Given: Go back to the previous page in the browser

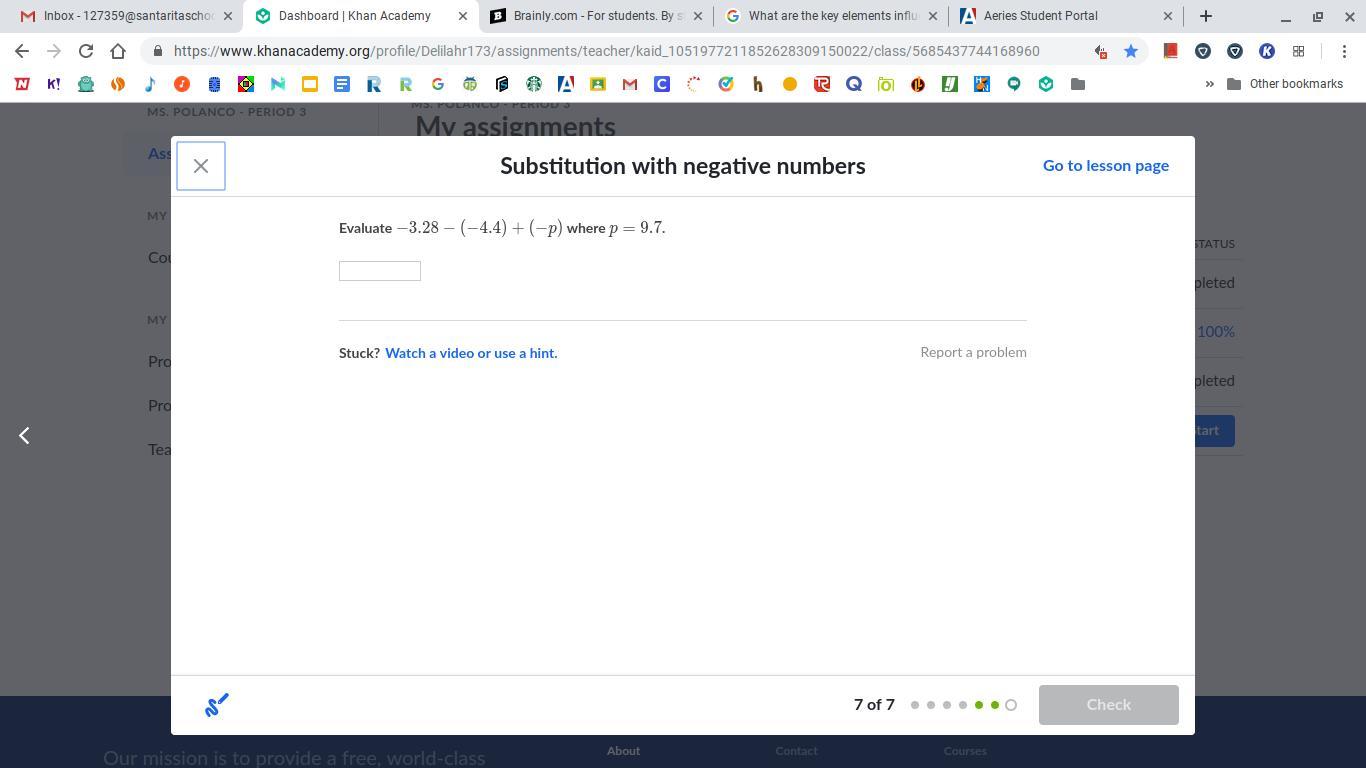Looking at the screenshot, I should click(x=22, y=51).
